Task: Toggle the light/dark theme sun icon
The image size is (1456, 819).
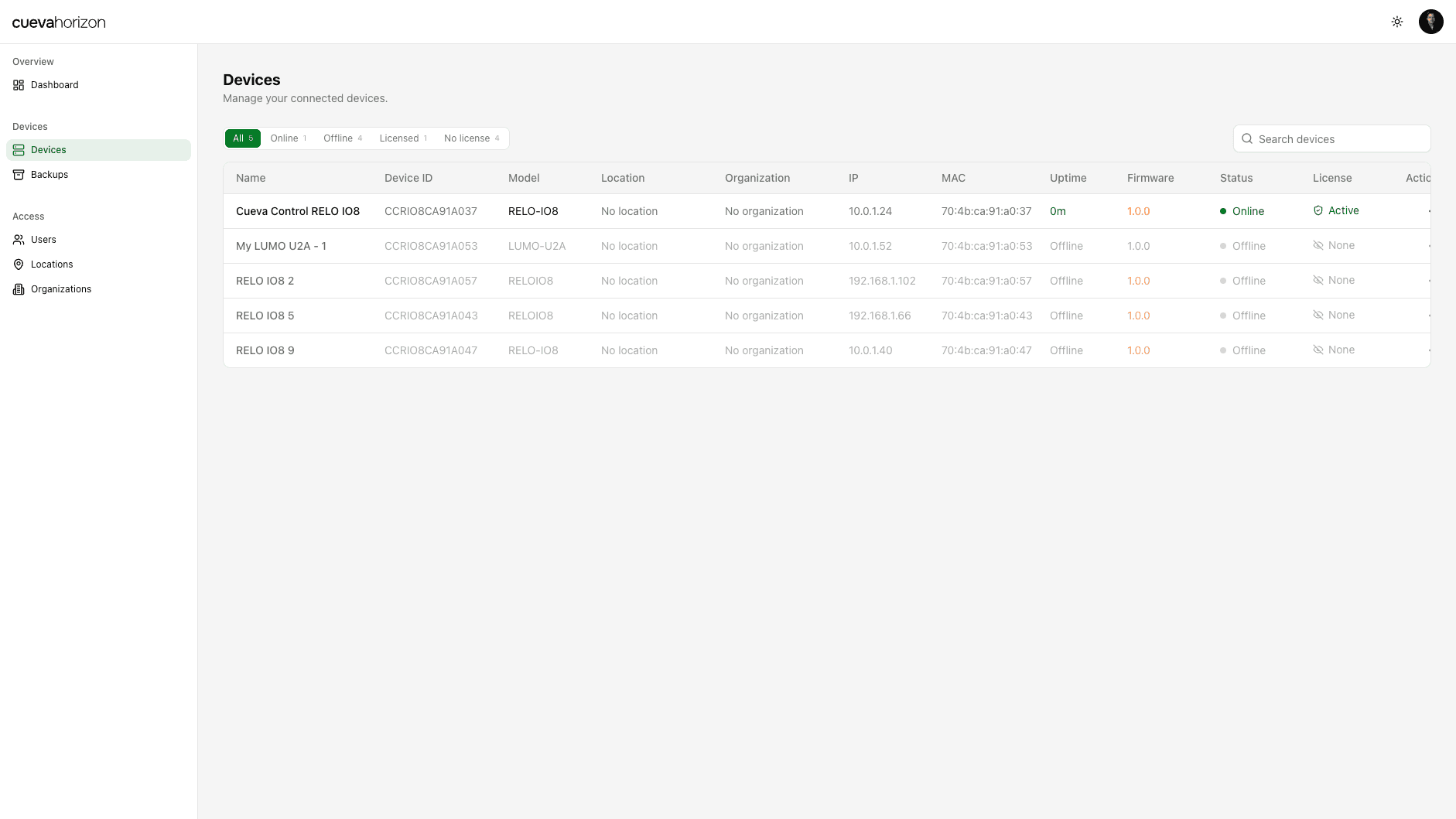Action: 1397,22
